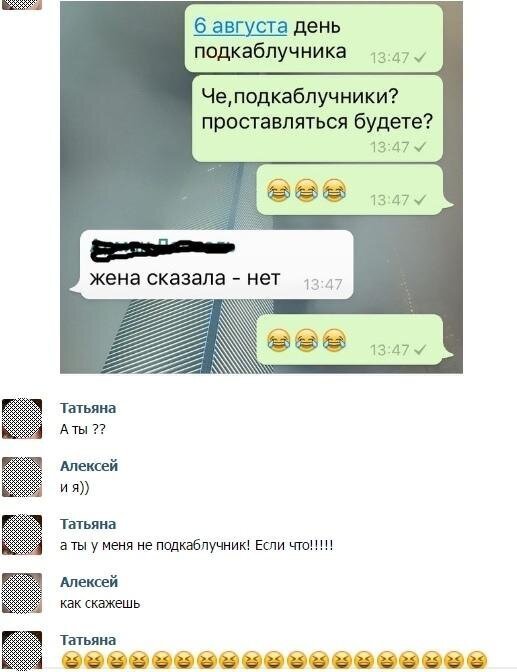Open Алексей's avatar beside 'и я))'
The width and height of the screenshot is (517, 672).
[x=22, y=477]
